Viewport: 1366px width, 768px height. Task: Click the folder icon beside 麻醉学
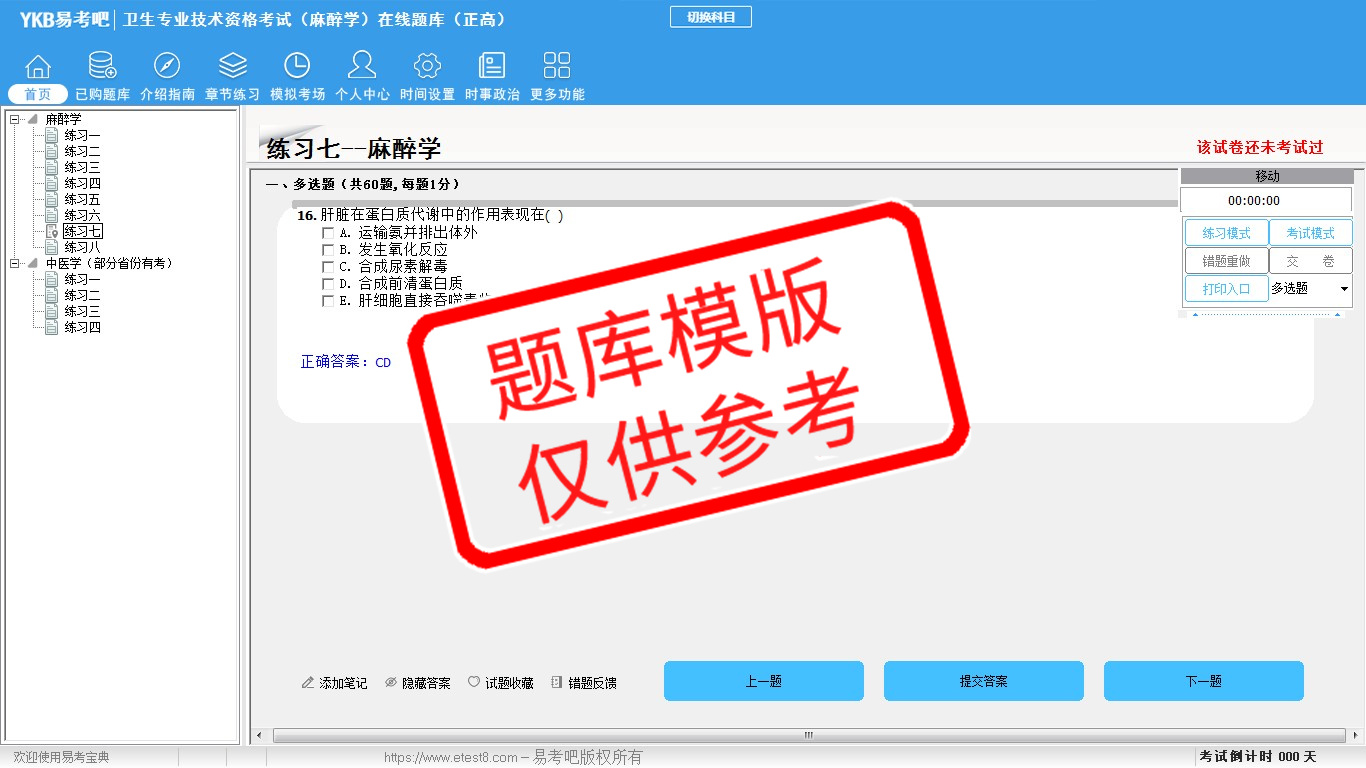point(33,120)
